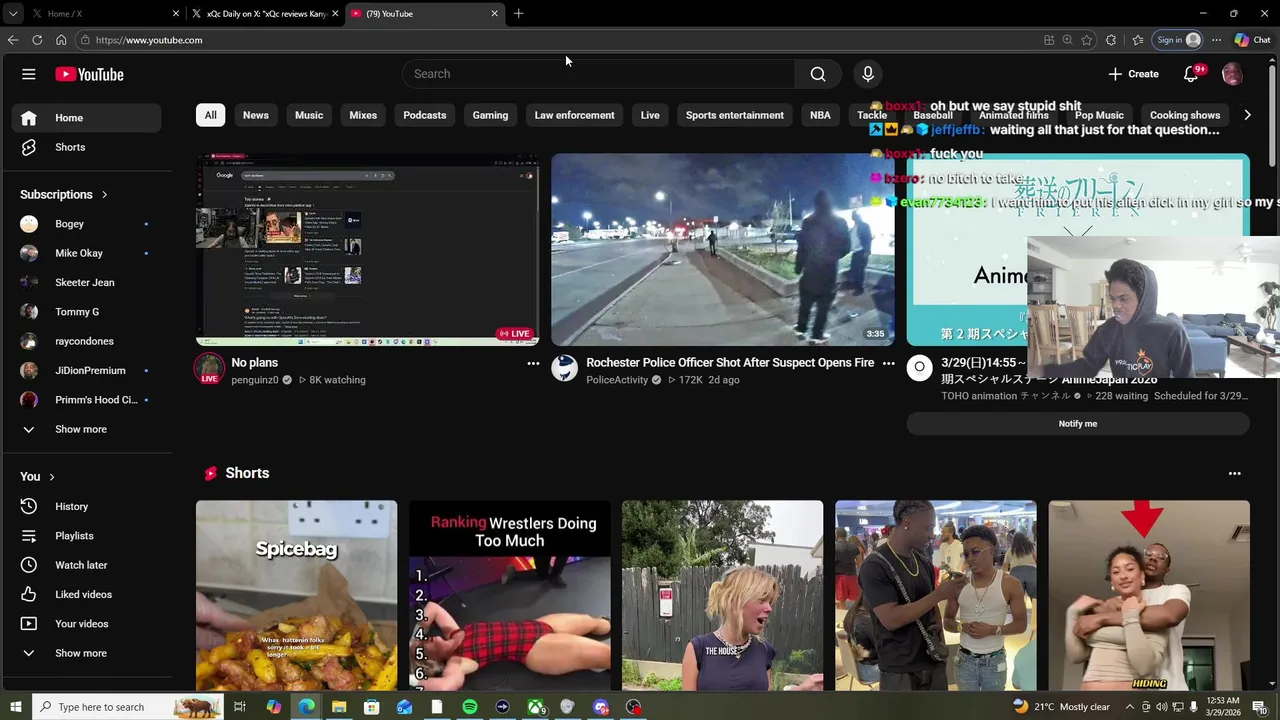Open the No plans live stream thumbnail
The width and height of the screenshot is (1280, 720).
tap(367, 249)
